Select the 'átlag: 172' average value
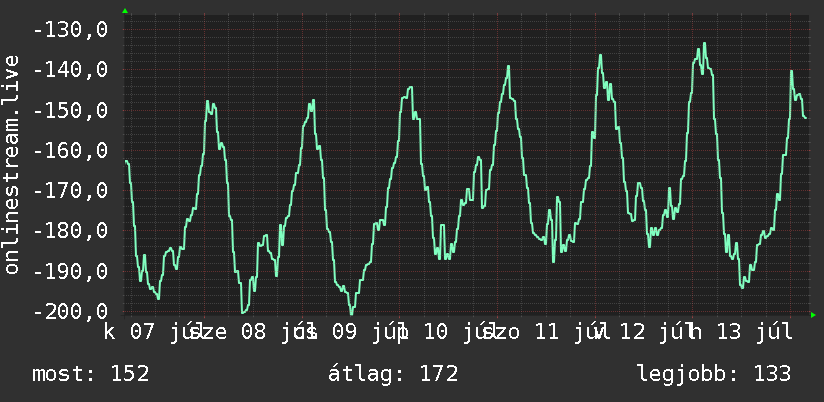Viewport: 824px width, 402px height. (x=393, y=374)
